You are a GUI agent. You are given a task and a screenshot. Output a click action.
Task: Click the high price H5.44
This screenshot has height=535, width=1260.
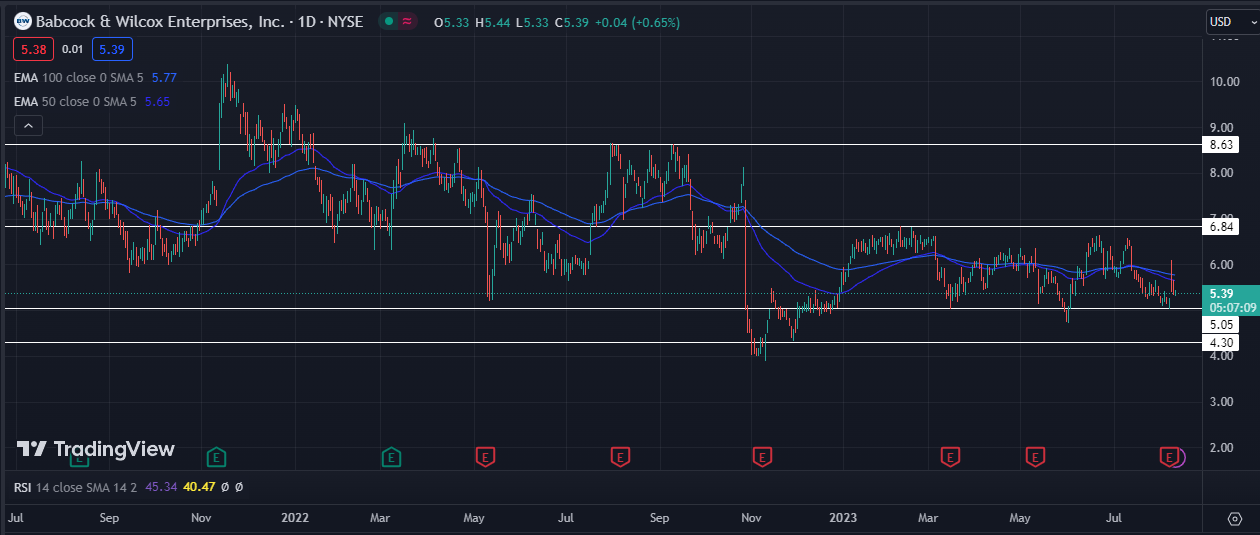pyautogui.click(x=492, y=21)
